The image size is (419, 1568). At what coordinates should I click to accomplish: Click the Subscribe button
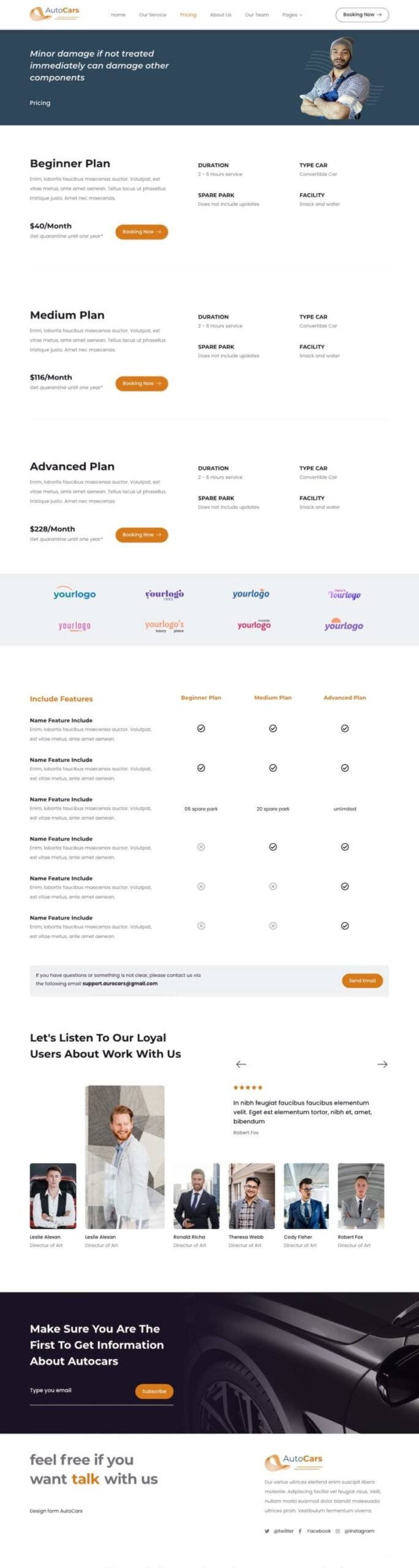(154, 1391)
